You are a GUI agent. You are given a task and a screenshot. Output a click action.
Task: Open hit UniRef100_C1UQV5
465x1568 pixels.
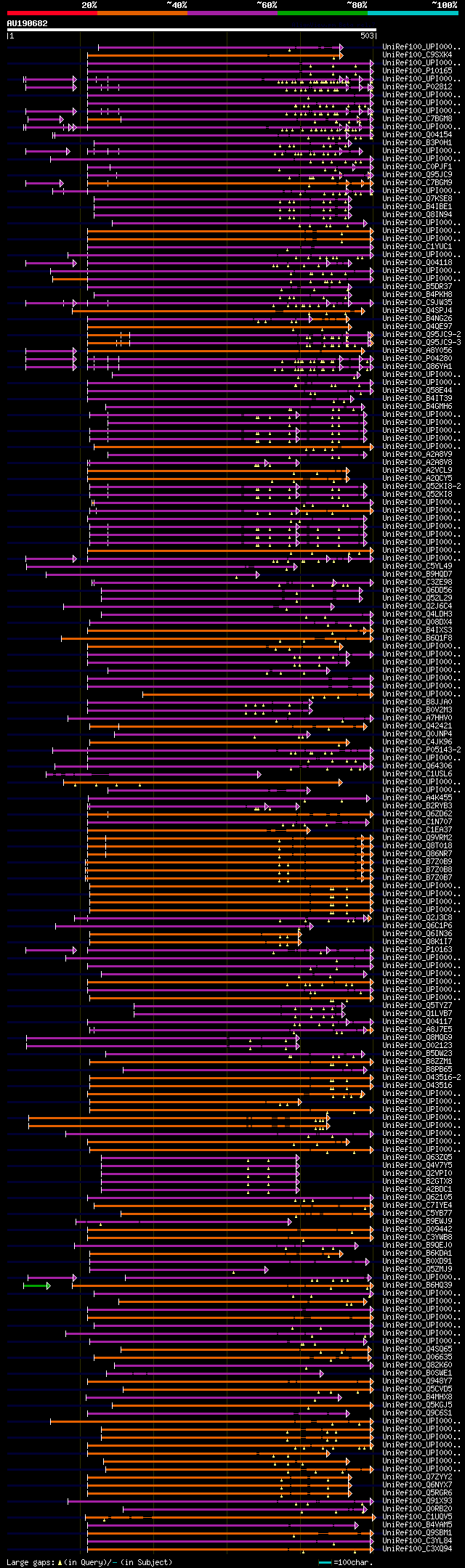click(417, 1516)
